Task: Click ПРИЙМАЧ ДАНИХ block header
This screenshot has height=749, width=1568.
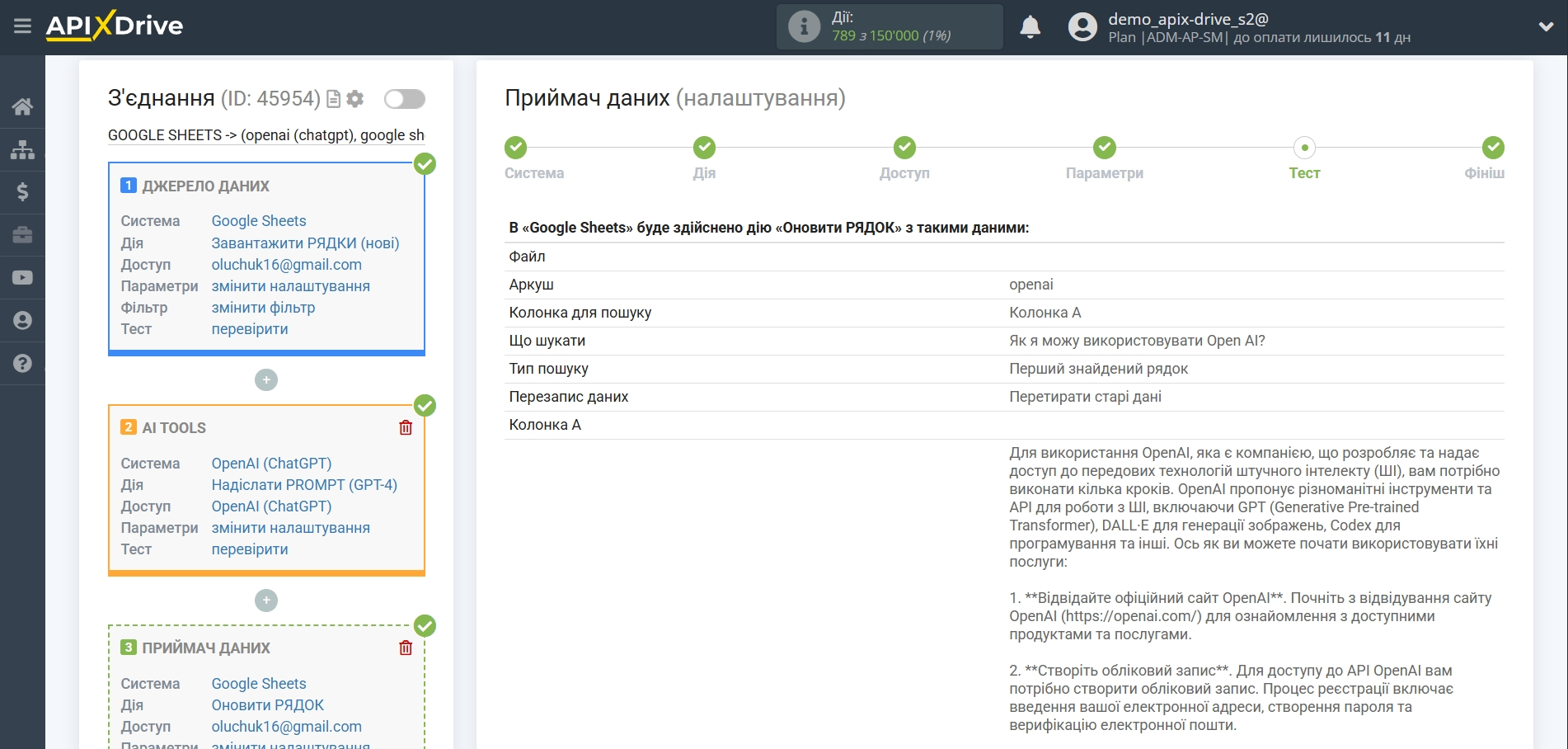Action: (206, 648)
